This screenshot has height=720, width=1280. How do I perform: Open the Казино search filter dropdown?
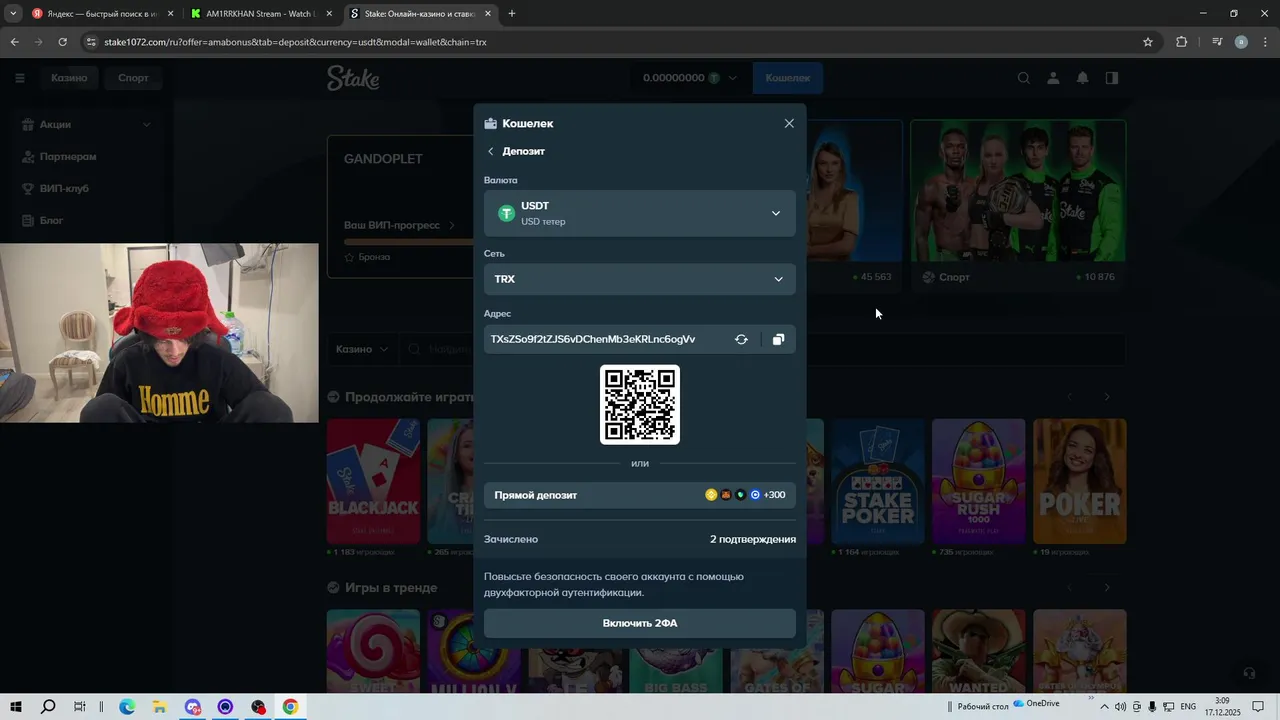[362, 349]
